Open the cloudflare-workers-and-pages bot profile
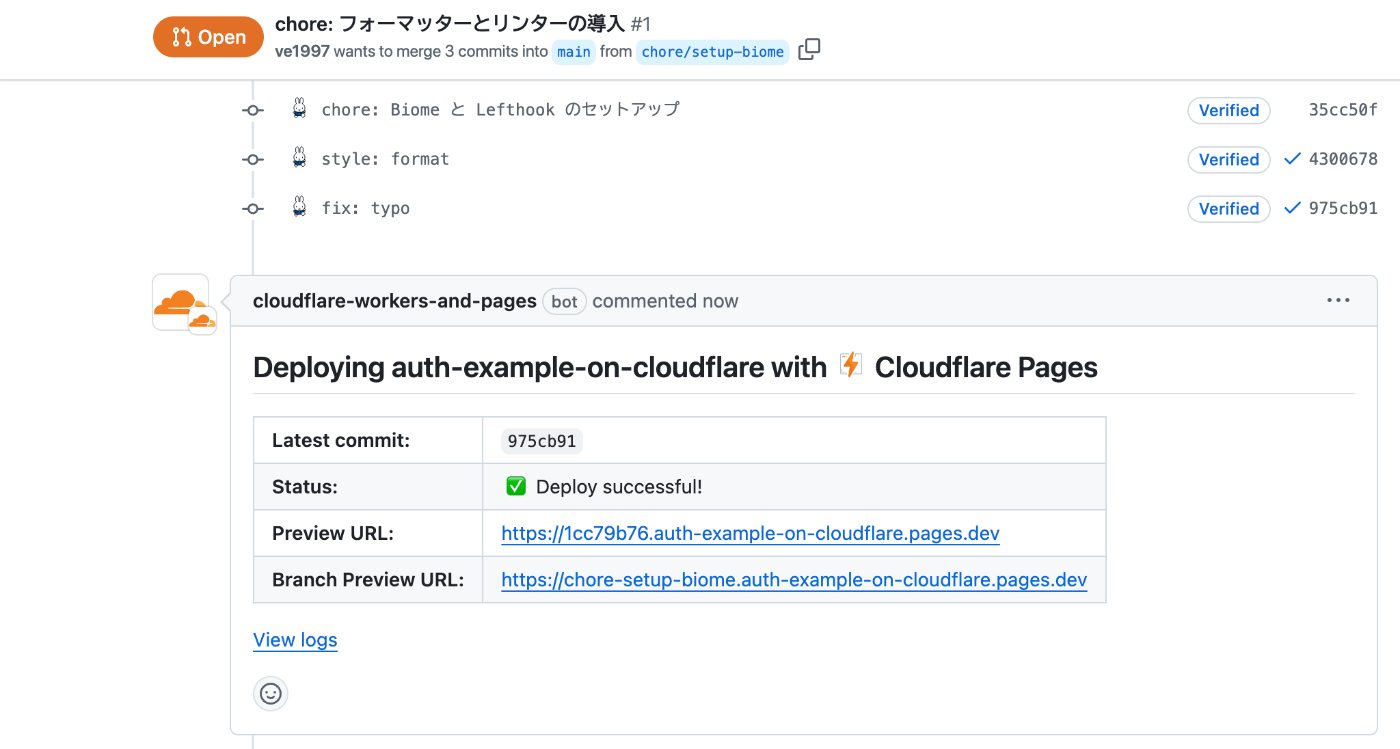Screen dimensions: 1400x749 [395, 301]
